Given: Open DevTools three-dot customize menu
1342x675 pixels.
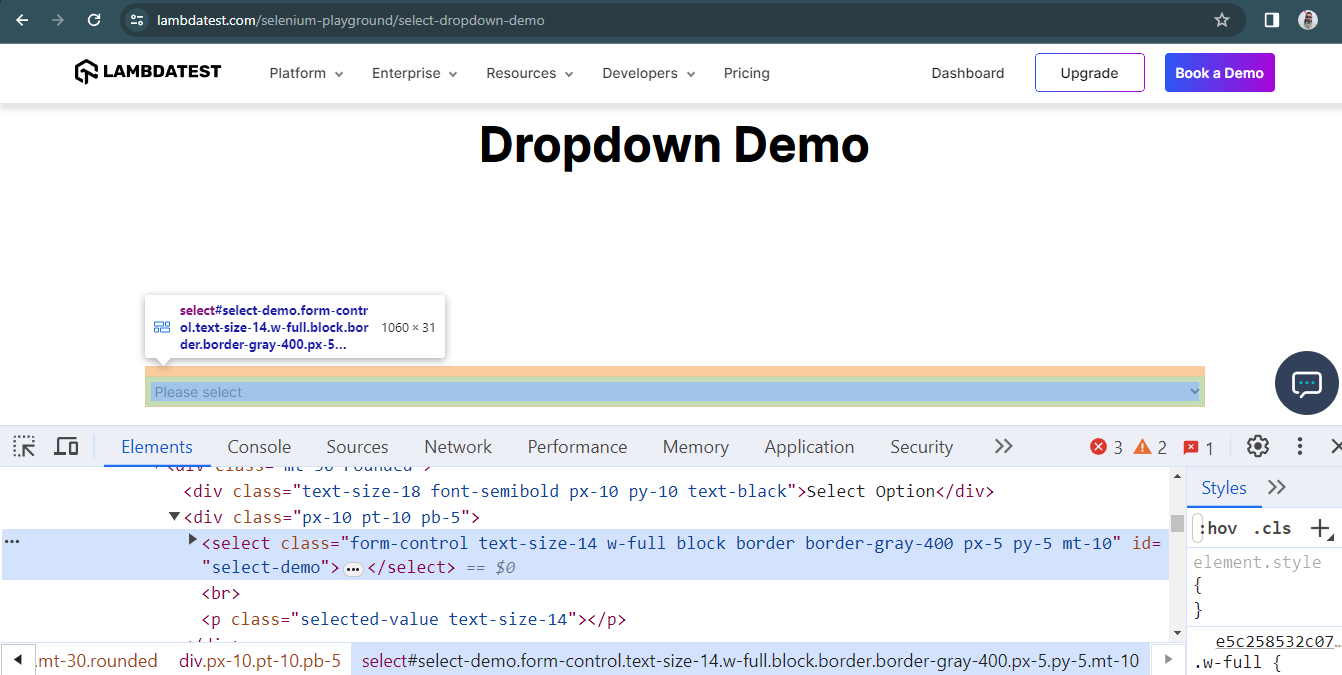Looking at the screenshot, I should [x=1299, y=446].
